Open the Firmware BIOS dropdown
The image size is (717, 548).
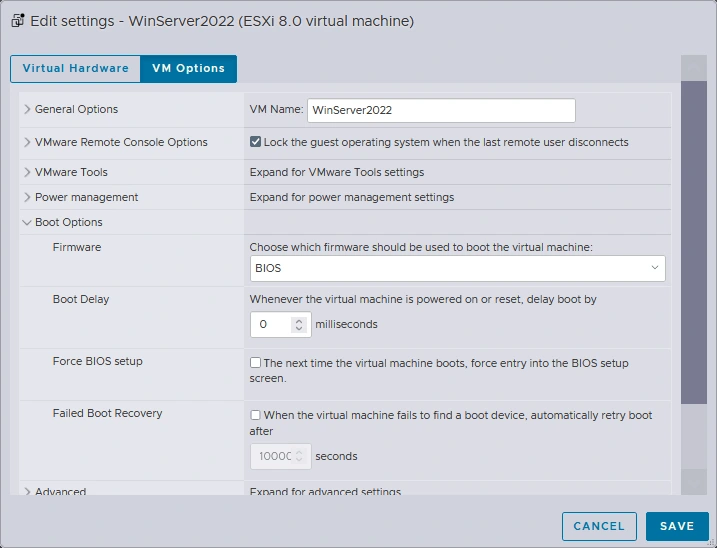click(x=457, y=268)
